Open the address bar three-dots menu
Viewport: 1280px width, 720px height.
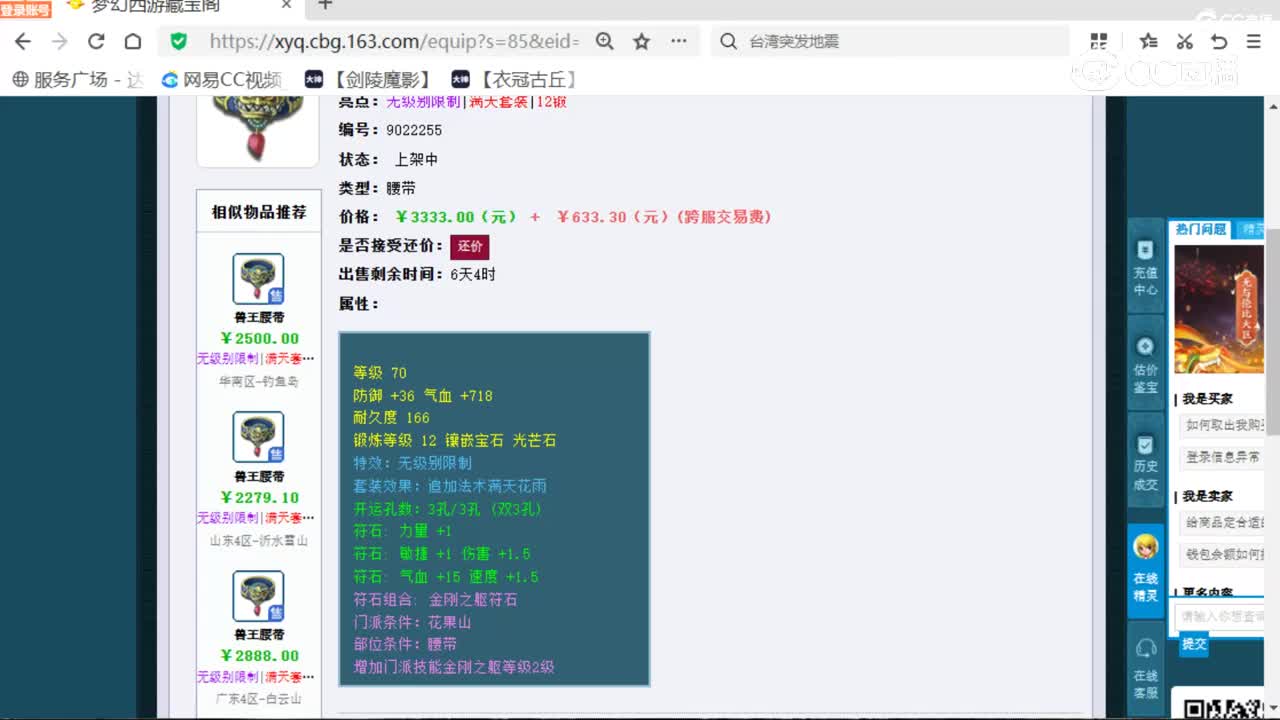(679, 41)
